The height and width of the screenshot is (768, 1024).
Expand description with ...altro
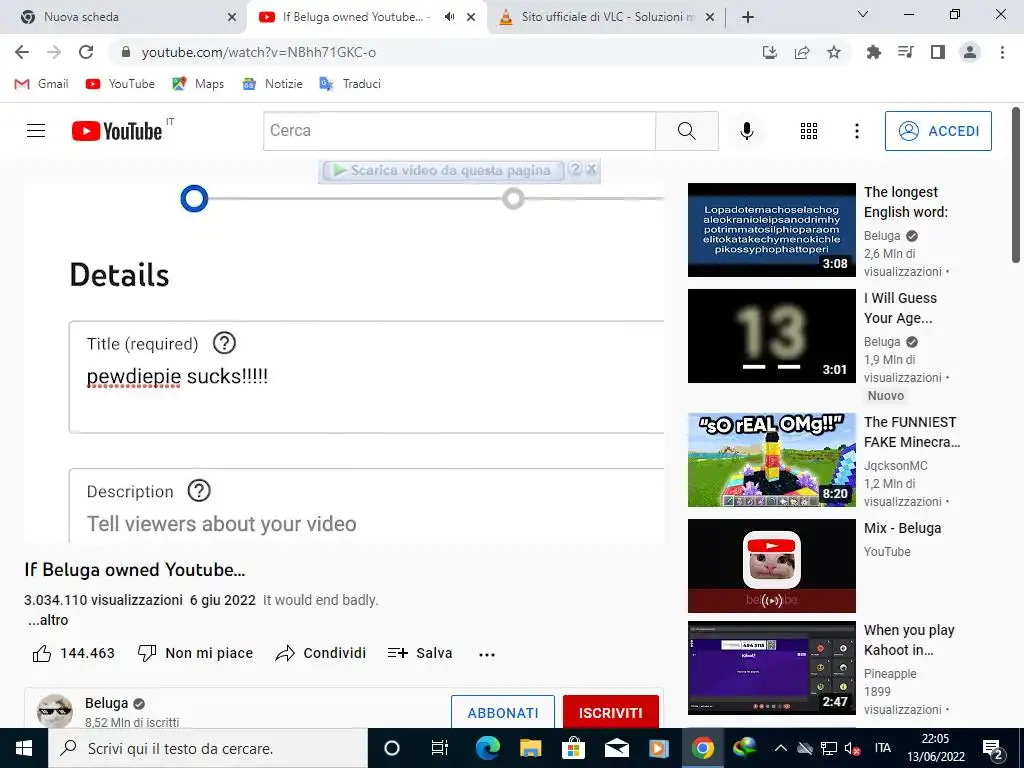(48, 620)
